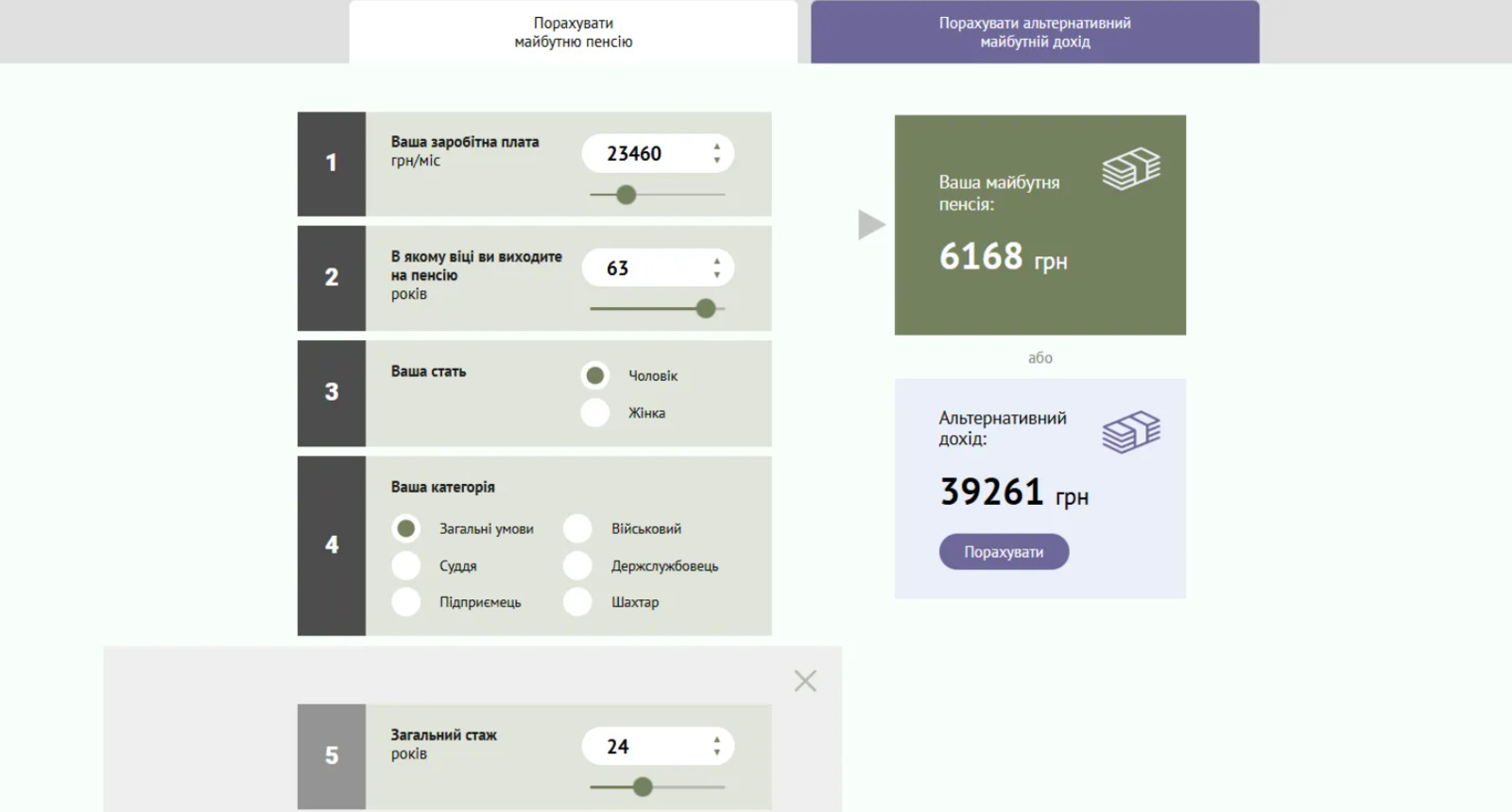Click the salary input field showing 23460
The image size is (1512, 812).
[x=643, y=154]
